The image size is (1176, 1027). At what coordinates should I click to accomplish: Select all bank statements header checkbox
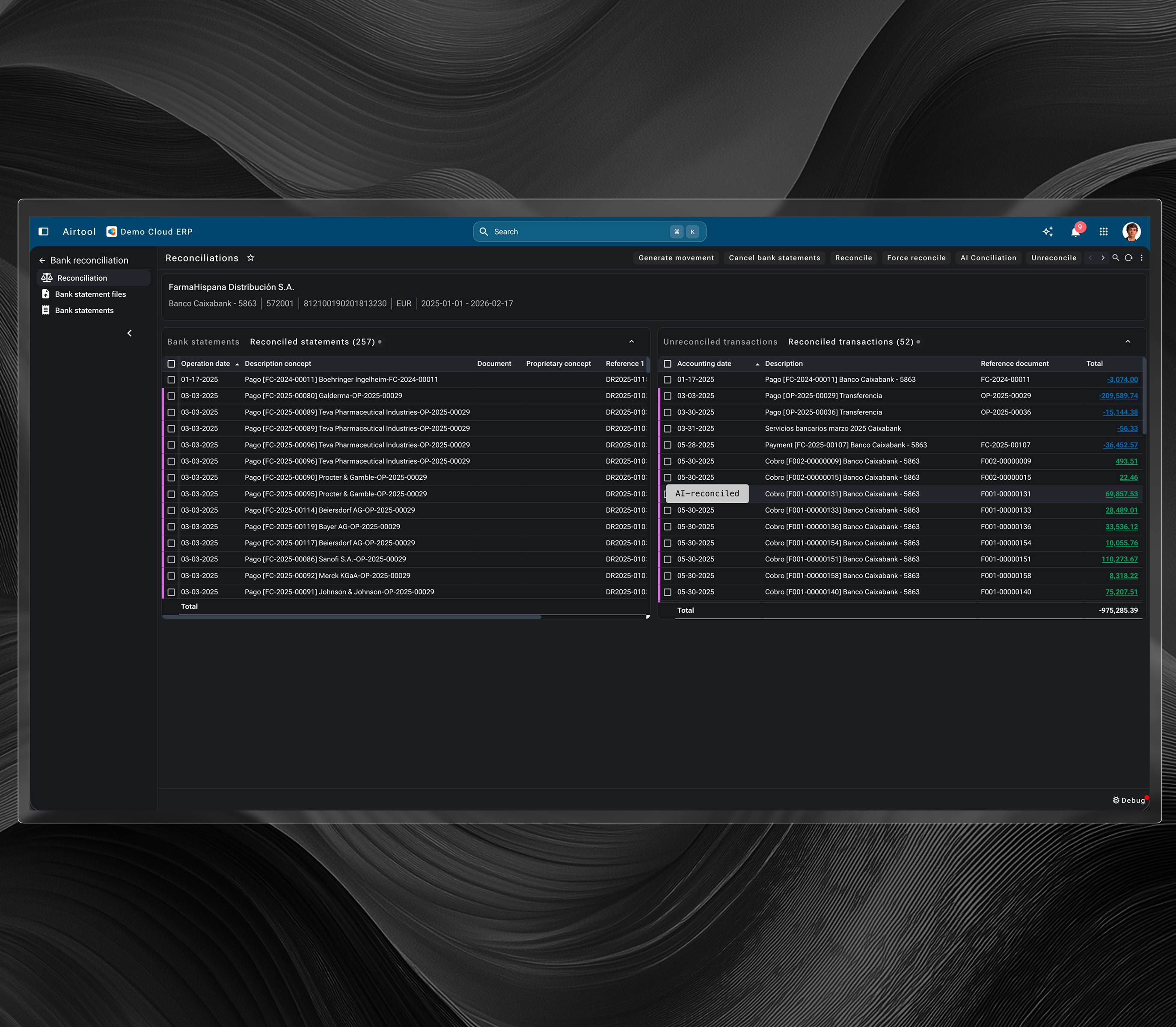click(x=171, y=364)
